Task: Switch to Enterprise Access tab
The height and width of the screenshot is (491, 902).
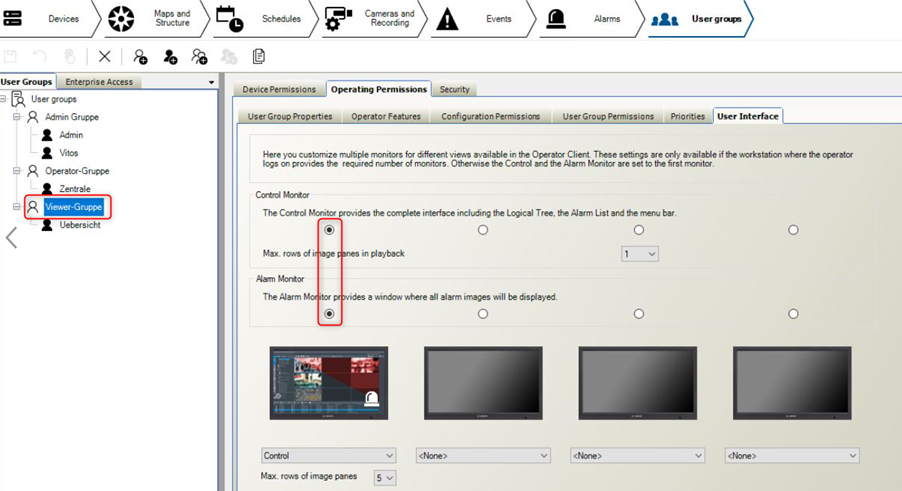Action: pos(99,82)
